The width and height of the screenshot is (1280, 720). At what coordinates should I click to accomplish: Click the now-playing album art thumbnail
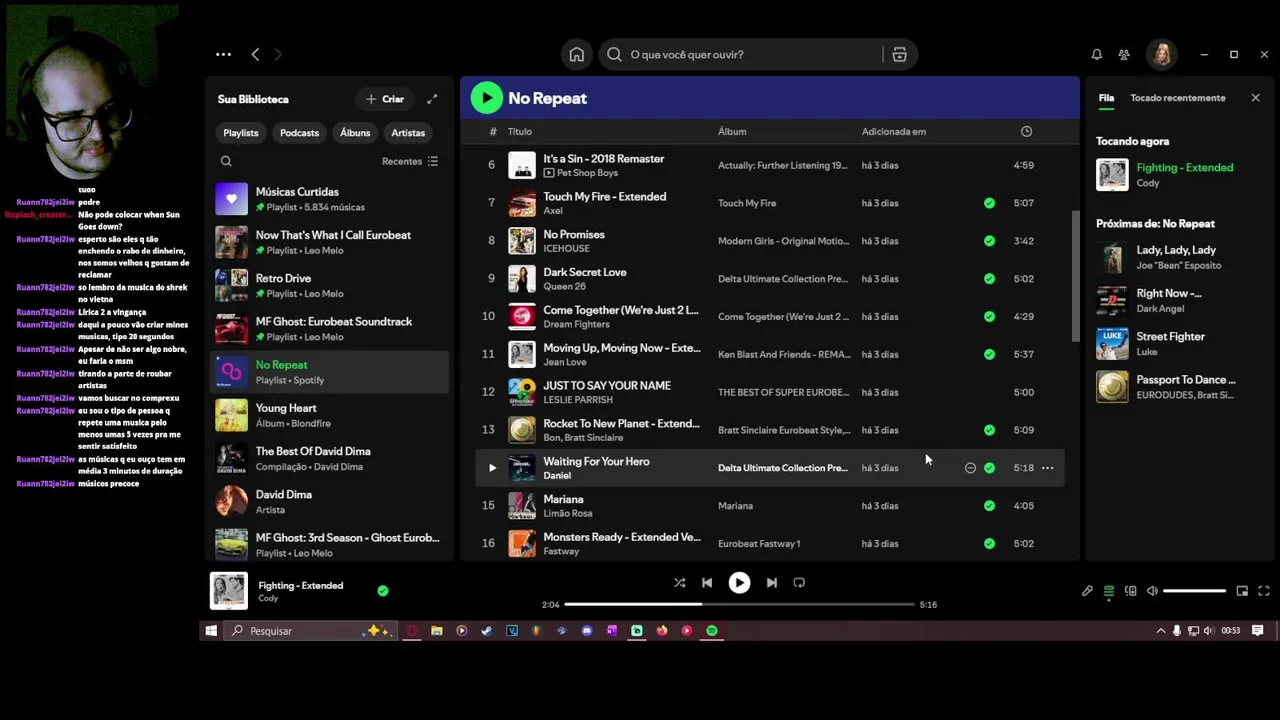(x=228, y=591)
